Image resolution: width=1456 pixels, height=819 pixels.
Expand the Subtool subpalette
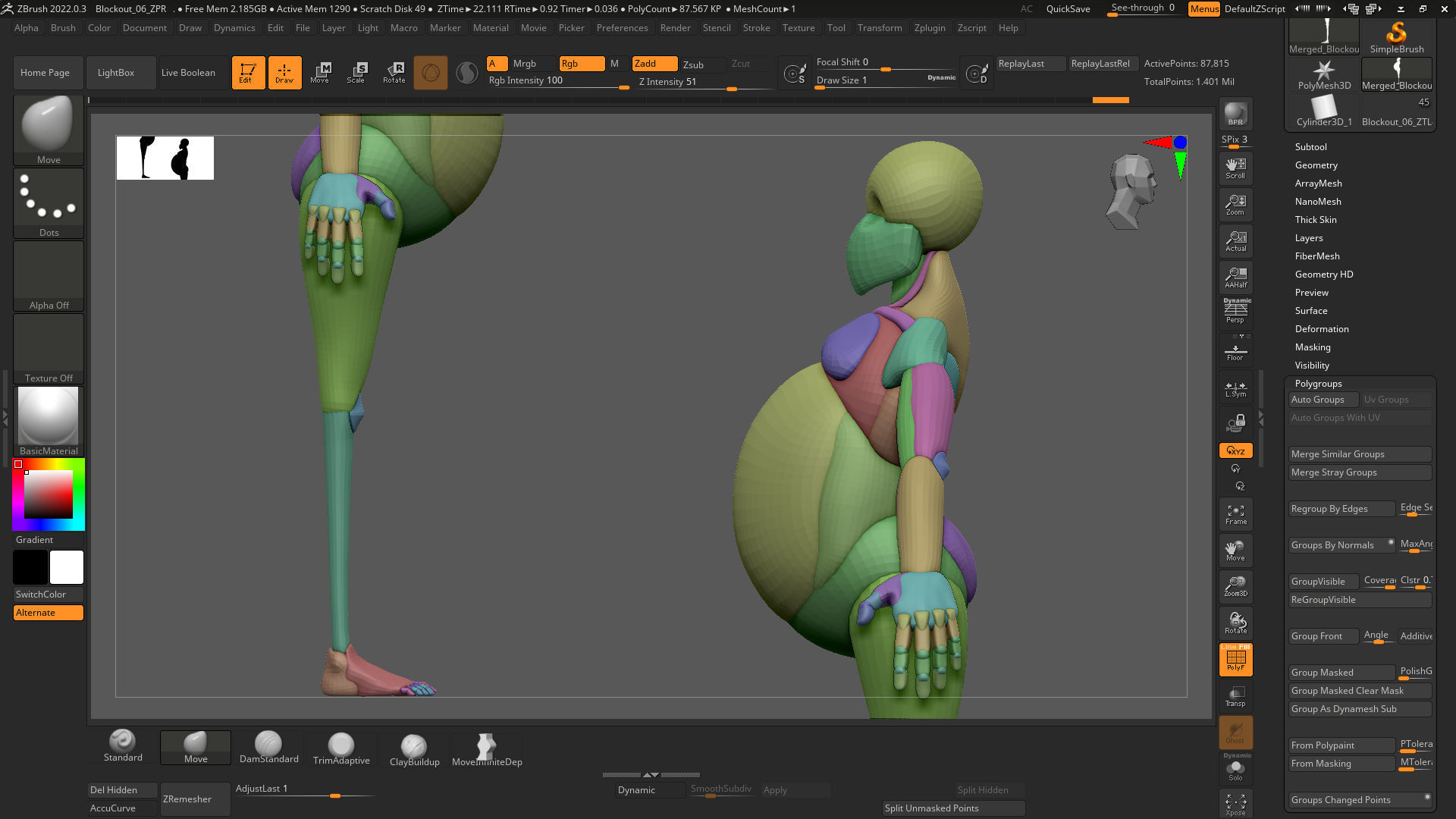coord(1310,147)
